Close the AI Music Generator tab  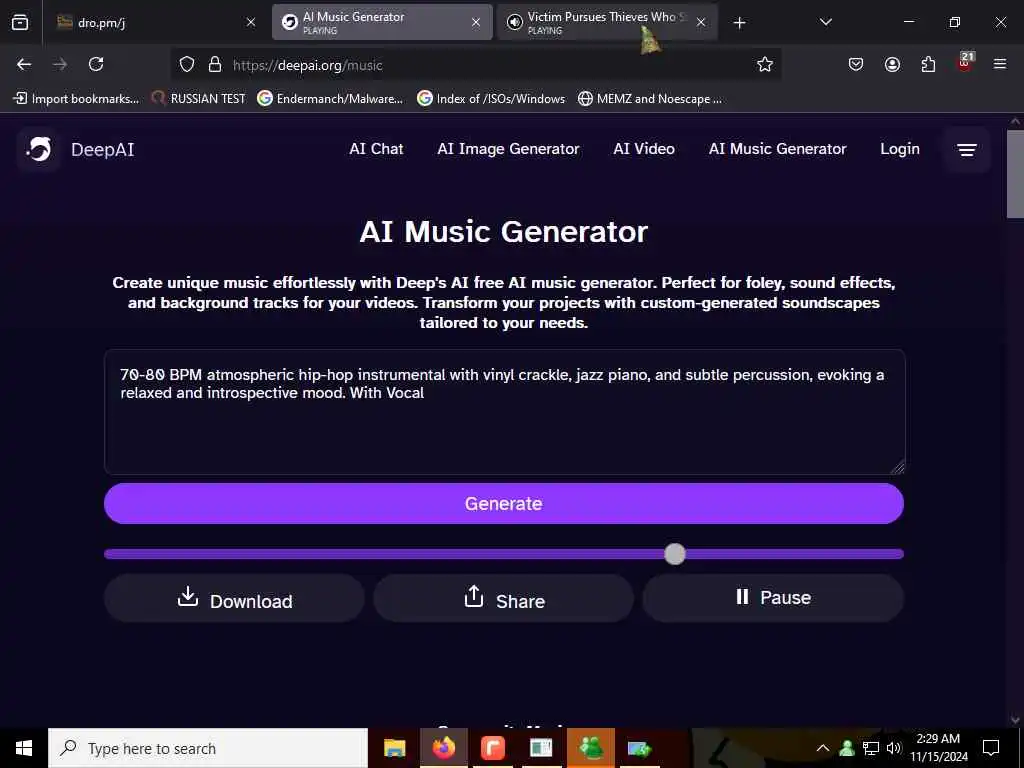[x=476, y=23]
